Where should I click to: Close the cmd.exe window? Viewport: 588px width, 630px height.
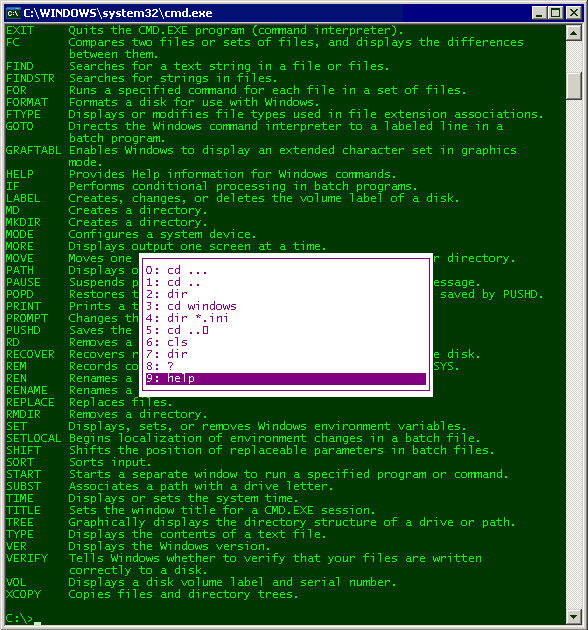click(x=574, y=13)
